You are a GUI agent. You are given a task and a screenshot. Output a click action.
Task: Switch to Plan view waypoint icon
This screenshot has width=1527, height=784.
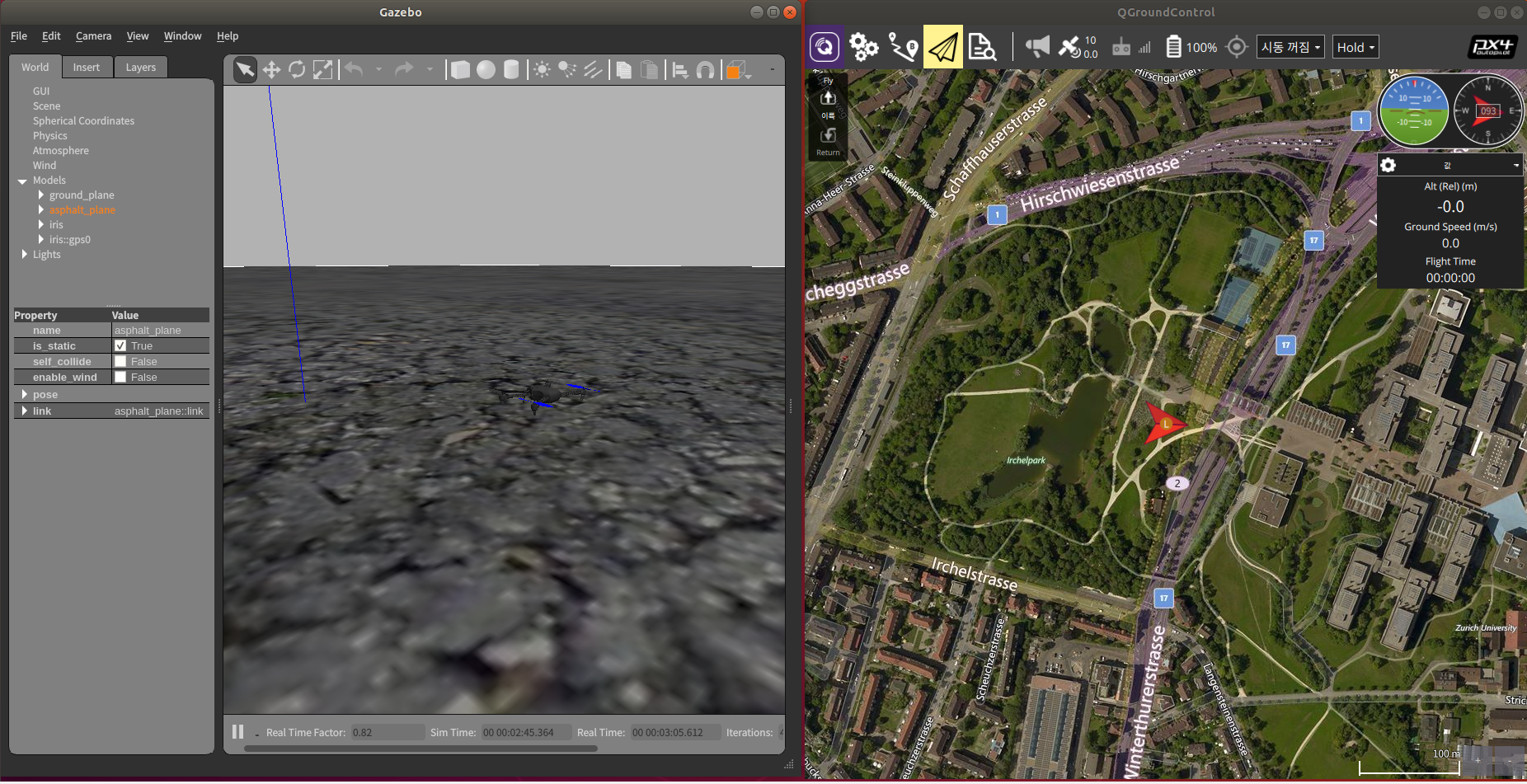pos(903,47)
